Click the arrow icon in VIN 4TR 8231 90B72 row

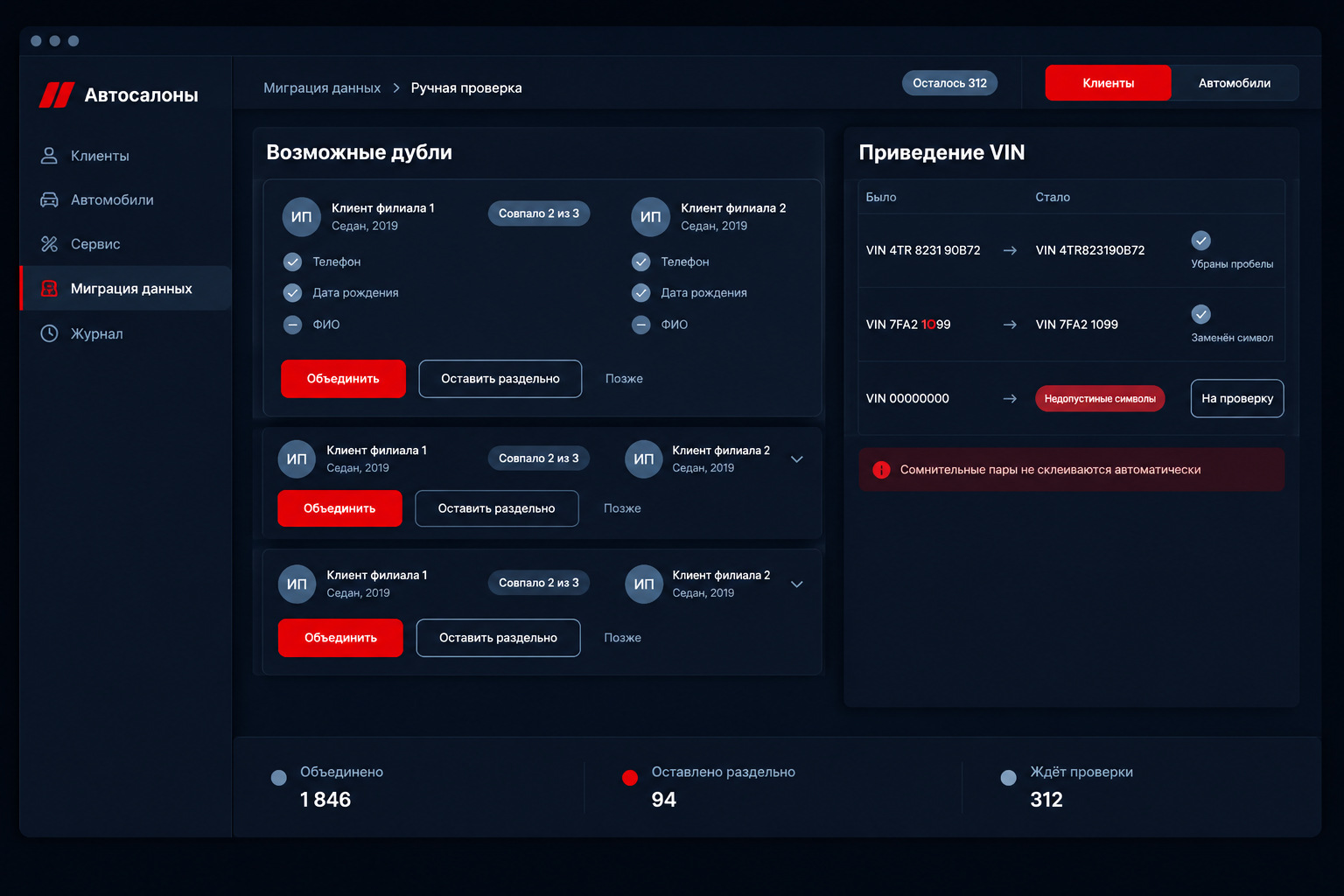(x=1010, y=250)
